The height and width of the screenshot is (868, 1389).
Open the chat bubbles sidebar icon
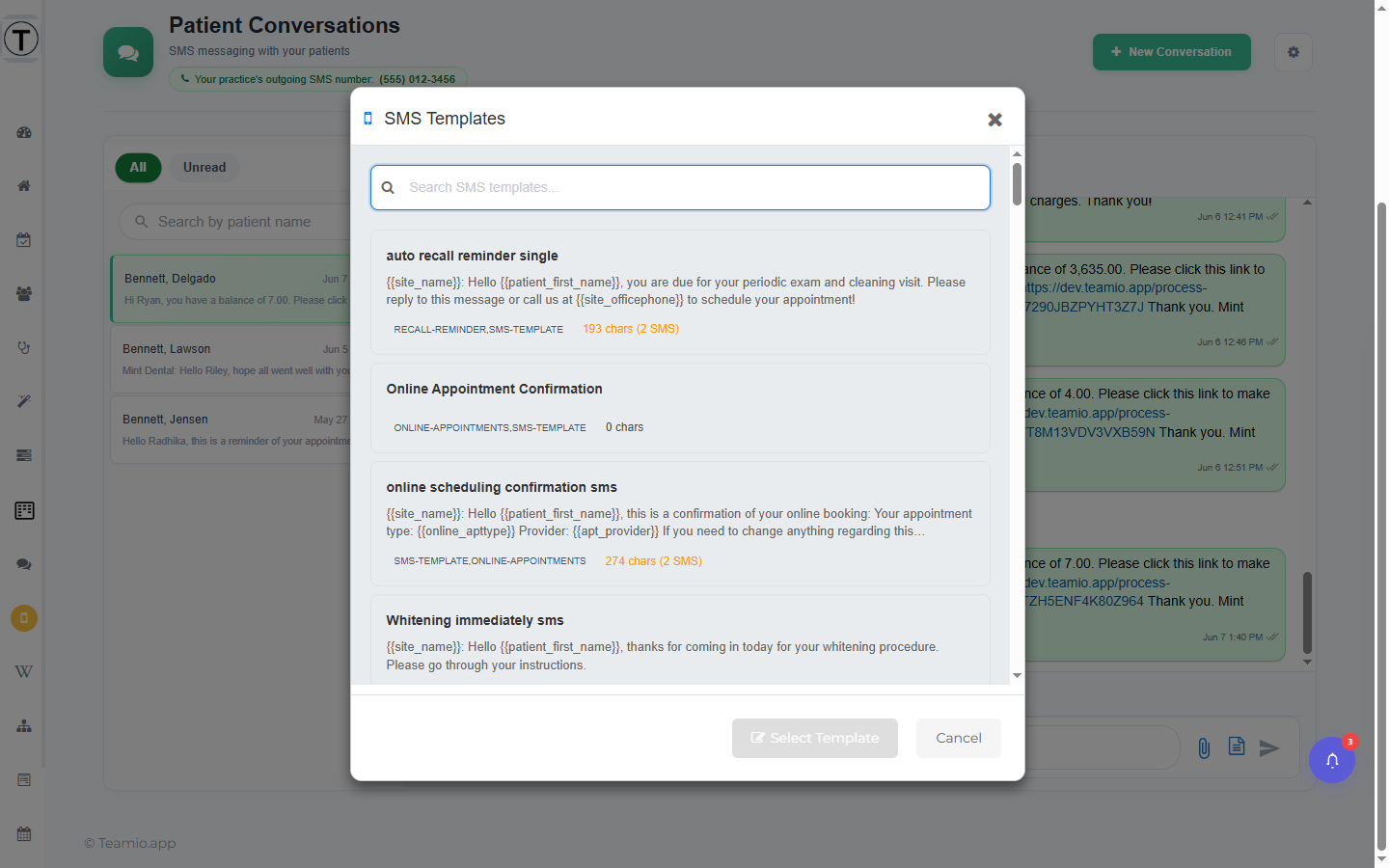[x=24, y=564]
